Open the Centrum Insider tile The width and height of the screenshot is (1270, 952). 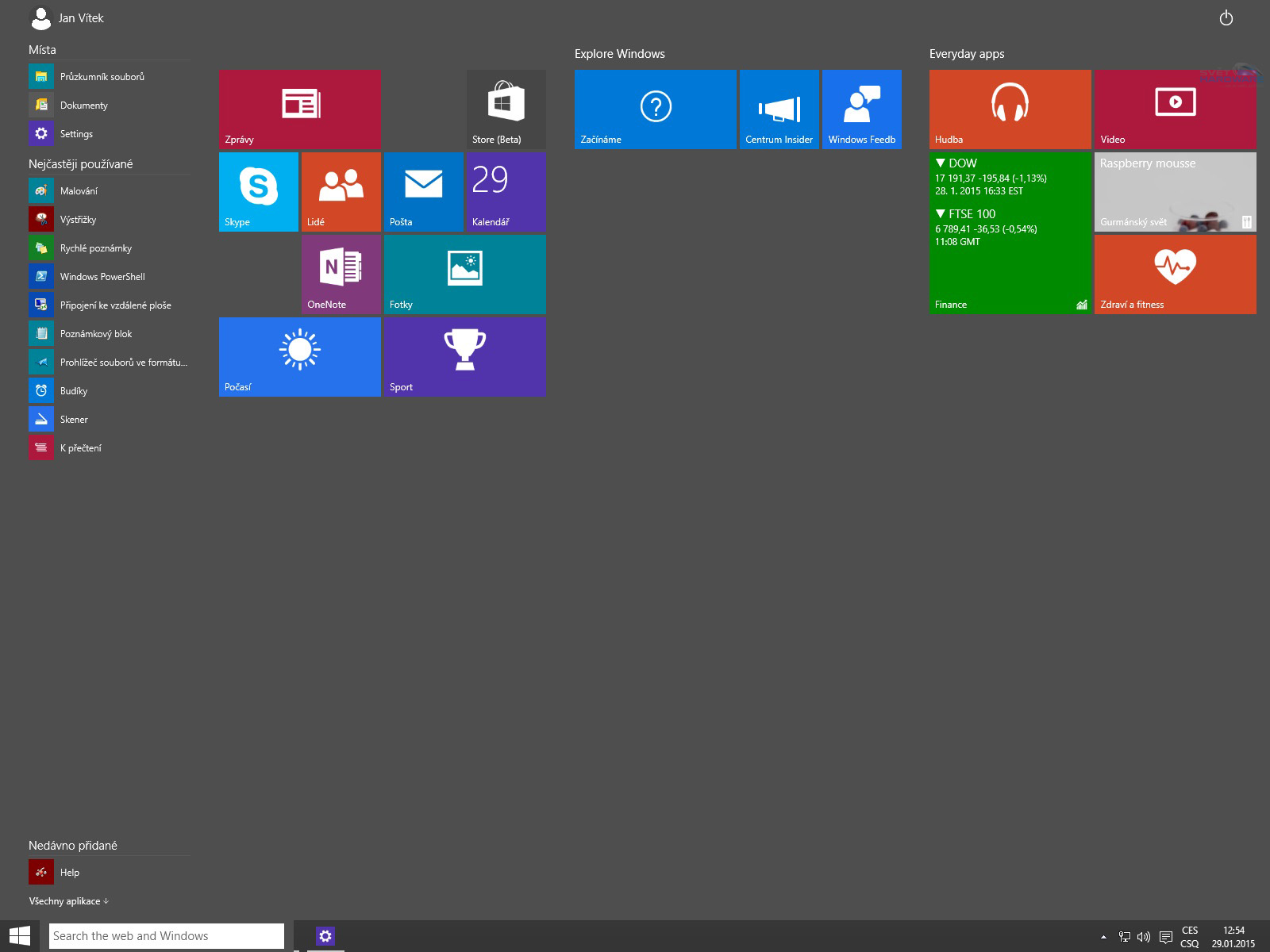tap(779, 109)
